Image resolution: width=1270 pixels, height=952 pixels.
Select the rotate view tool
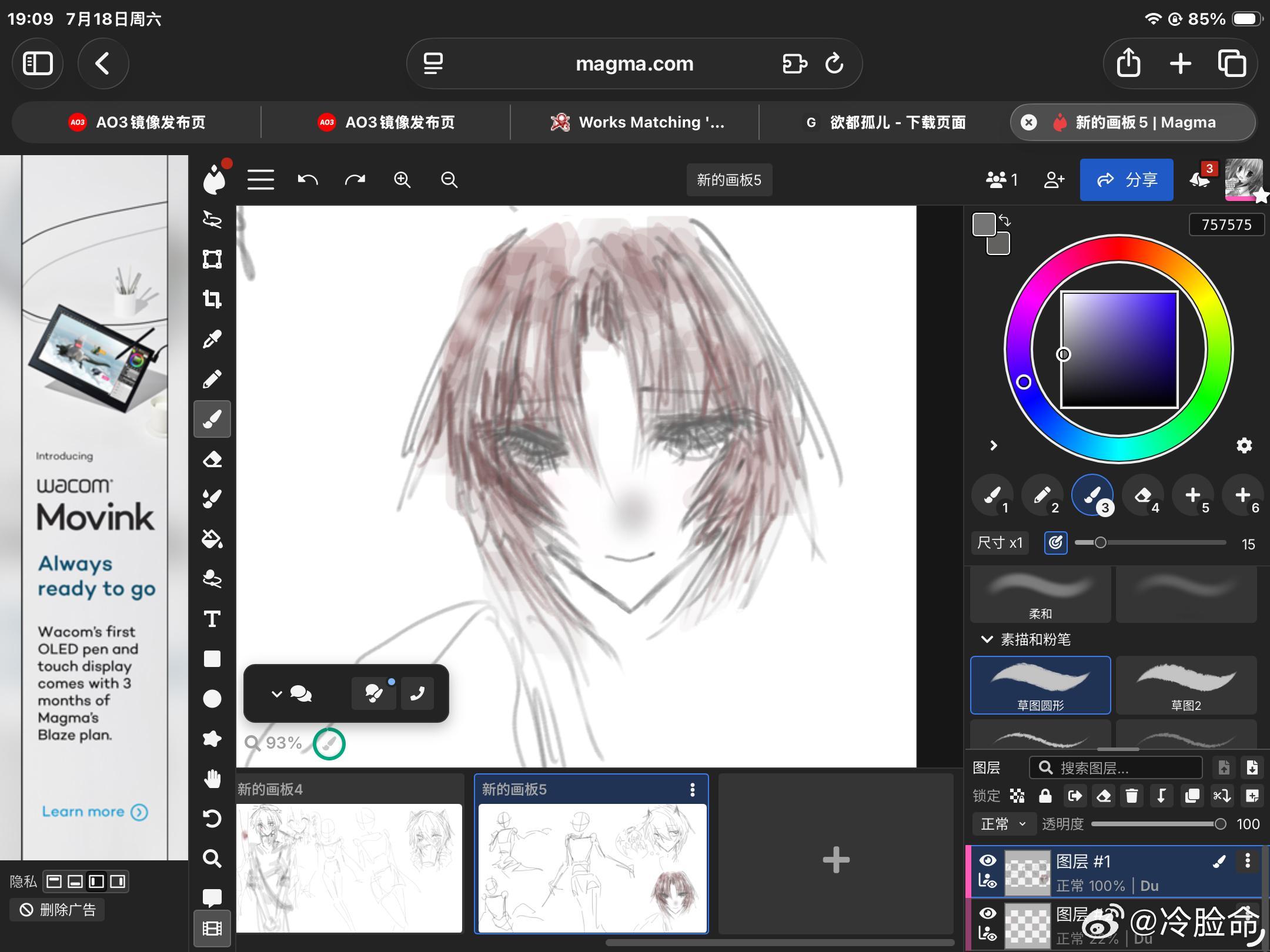(212, 819)
